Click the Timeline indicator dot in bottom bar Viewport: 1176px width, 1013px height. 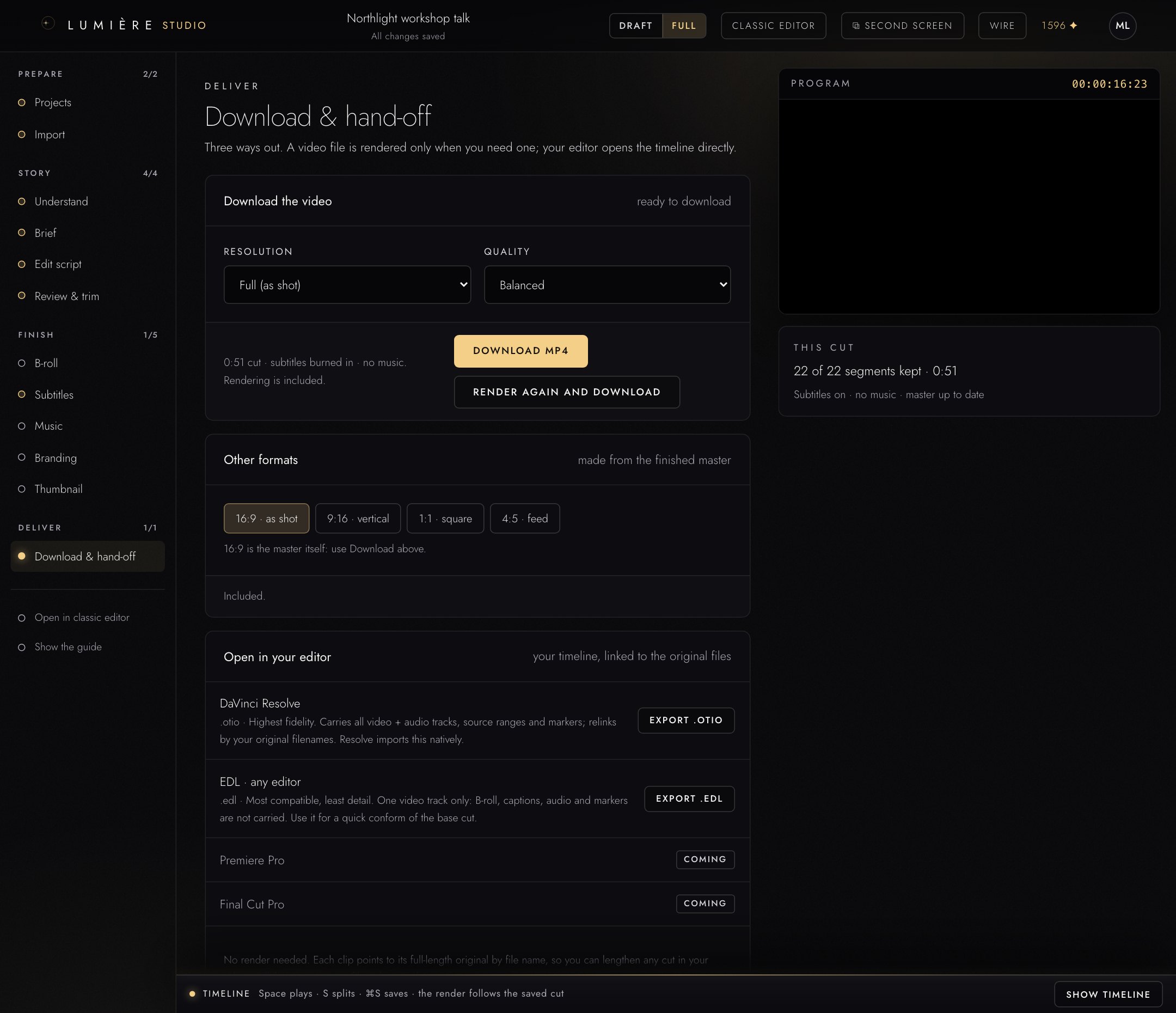tap(192, 994)
